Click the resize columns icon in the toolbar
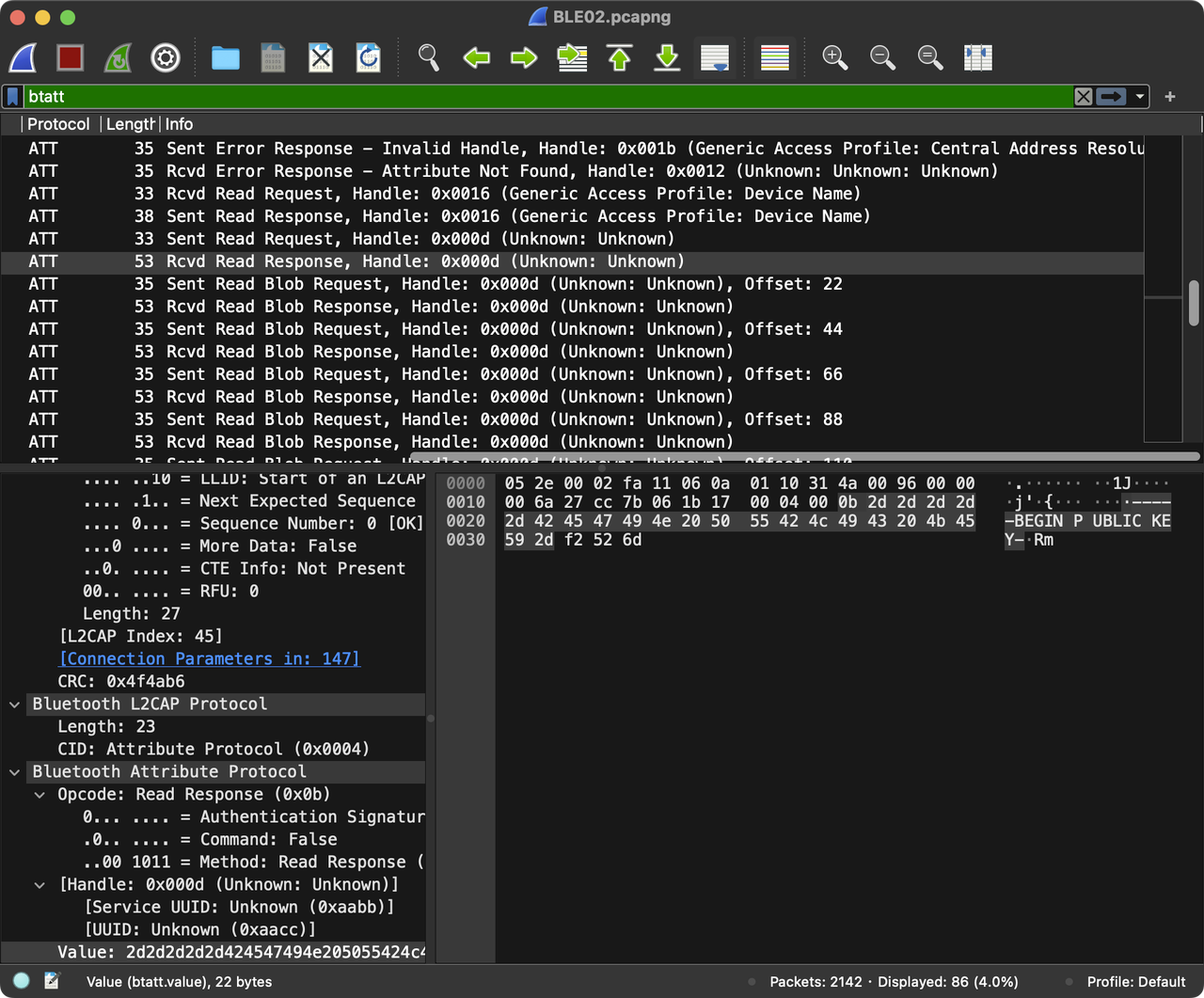The height and width of the screenshot is (998, 1204). (x=978, y=57)
